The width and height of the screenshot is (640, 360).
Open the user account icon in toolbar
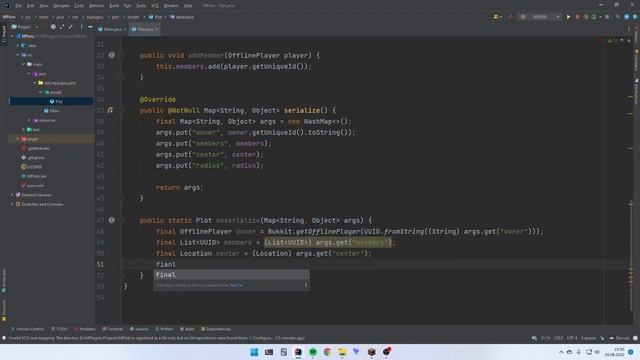(x=497, y=17)
